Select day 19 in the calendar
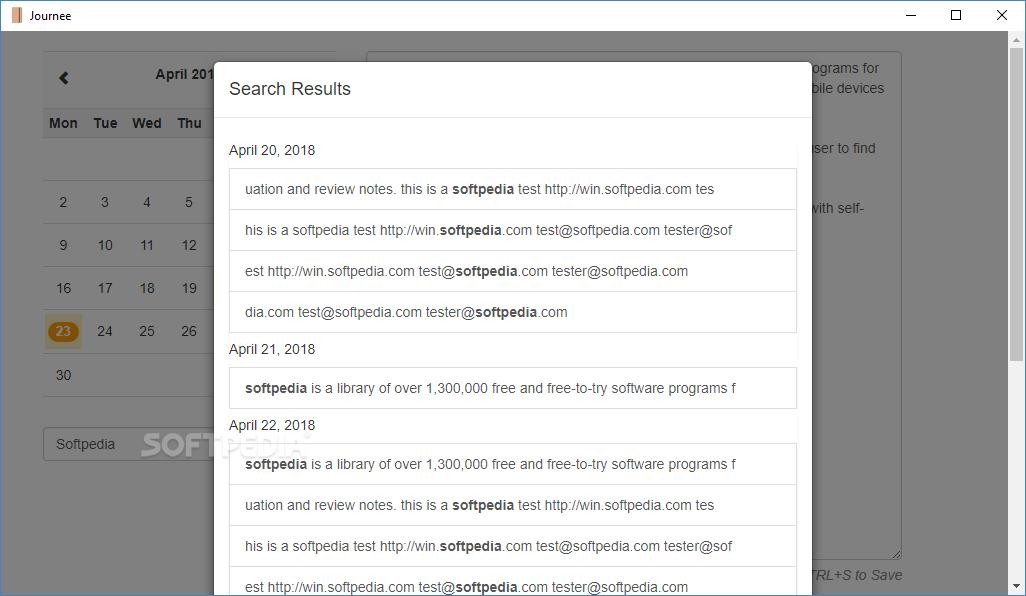This screenshot has width=1026, height=596. [188, 289]
